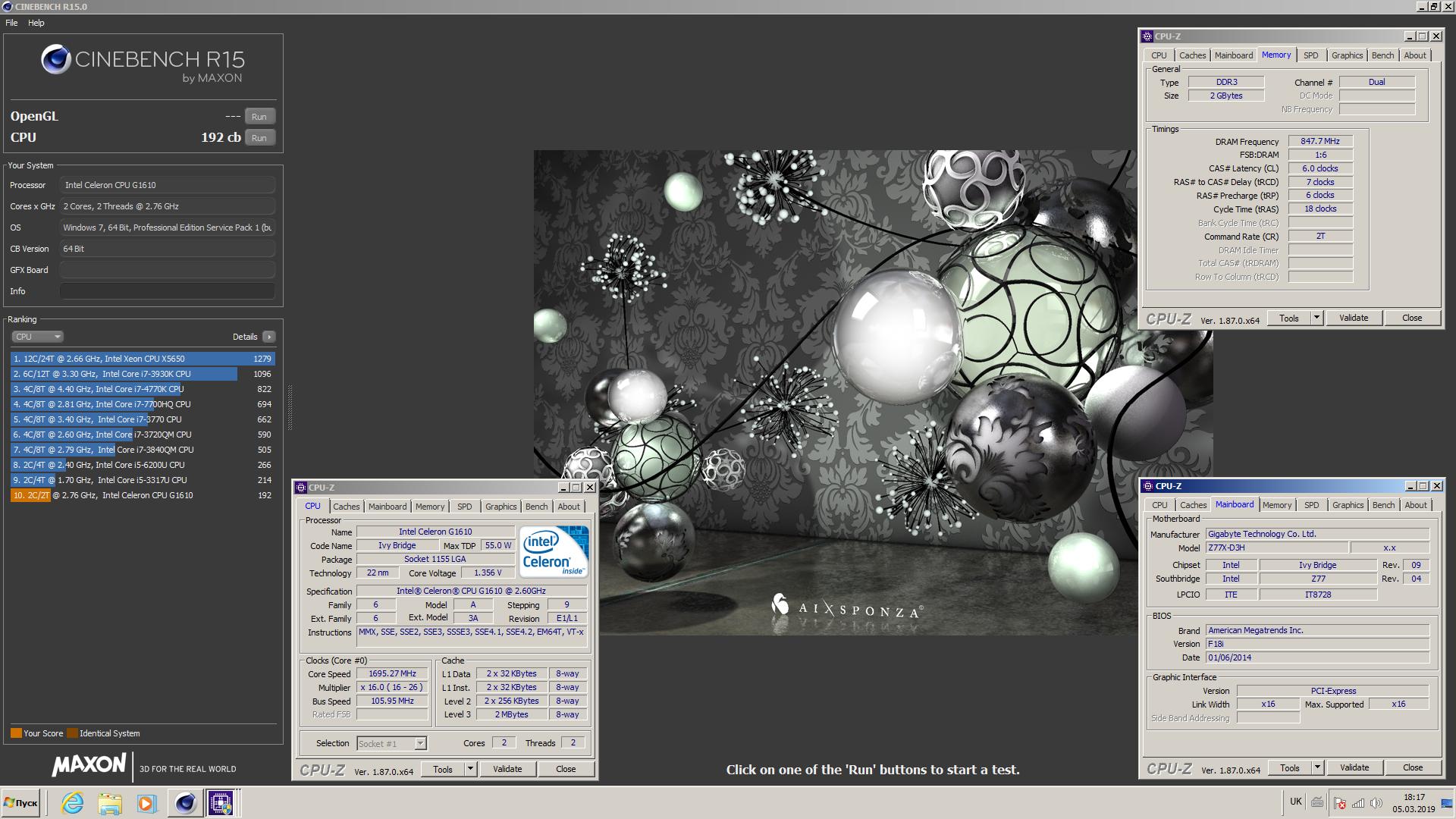Select SPD tab in Memory window

1310,55
